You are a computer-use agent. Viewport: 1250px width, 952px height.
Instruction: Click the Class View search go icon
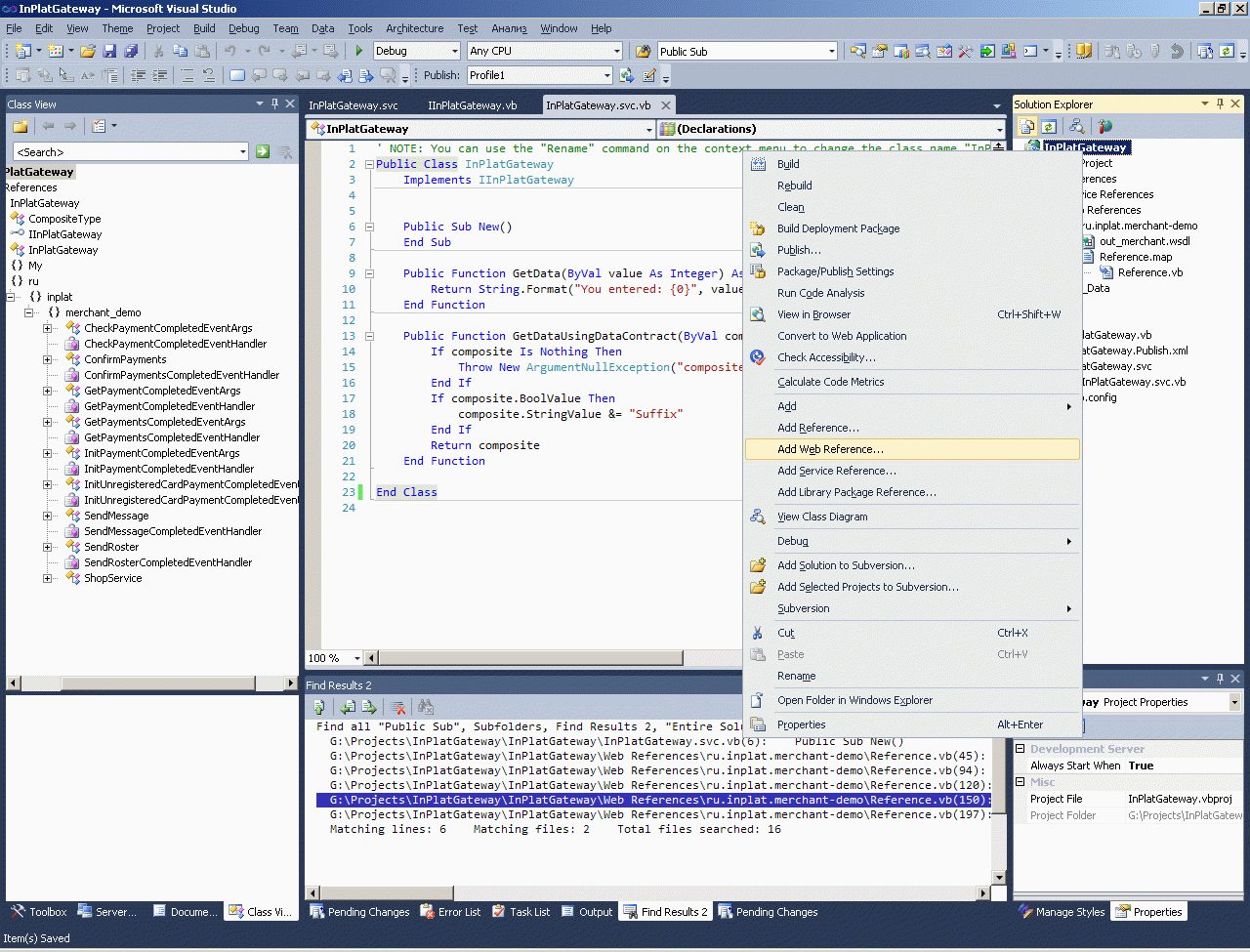click(x=263, y=151)
